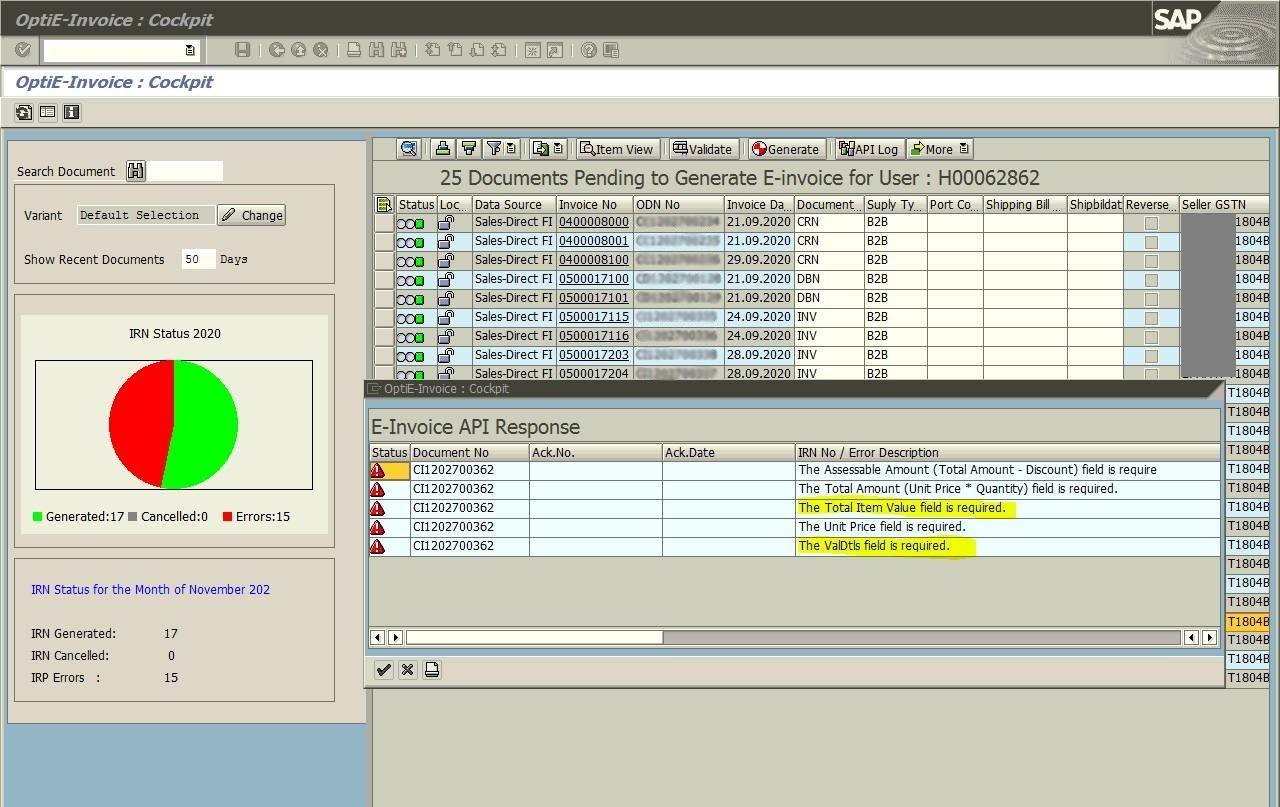Click the Cancel X icon in the toolbar
1280x807 pixels.
pos(320,50)
